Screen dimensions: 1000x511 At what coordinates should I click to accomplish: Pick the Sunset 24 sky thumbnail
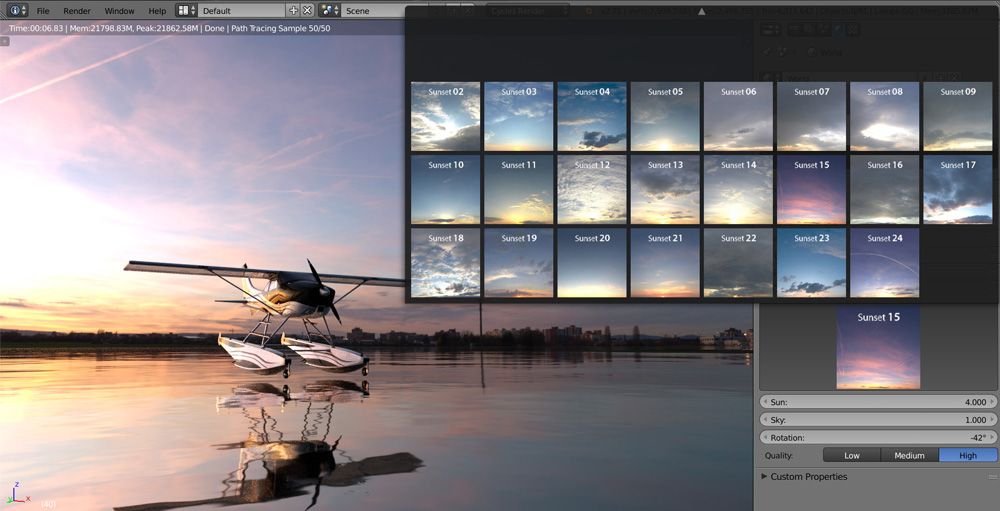click(884, 262)
